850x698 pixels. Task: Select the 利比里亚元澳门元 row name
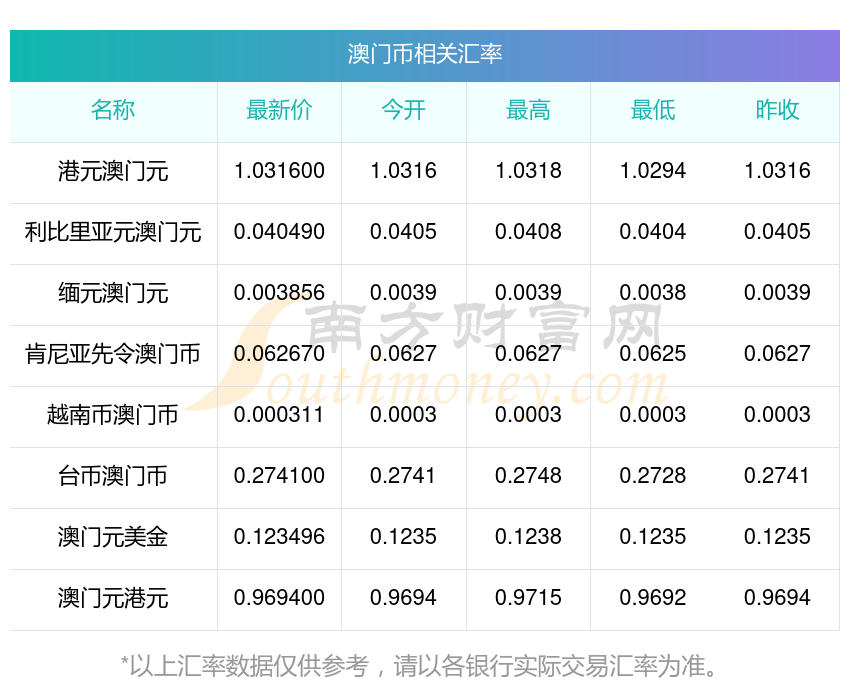(113, 232)
